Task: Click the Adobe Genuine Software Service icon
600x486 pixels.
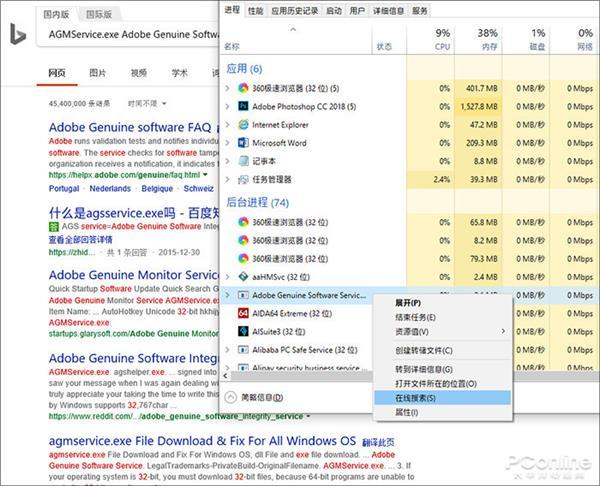Action: 243,295
